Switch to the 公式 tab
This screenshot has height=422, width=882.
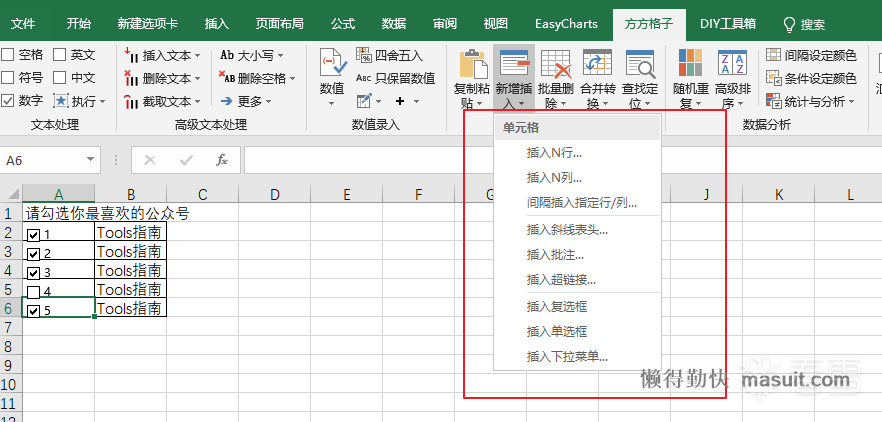343,24
